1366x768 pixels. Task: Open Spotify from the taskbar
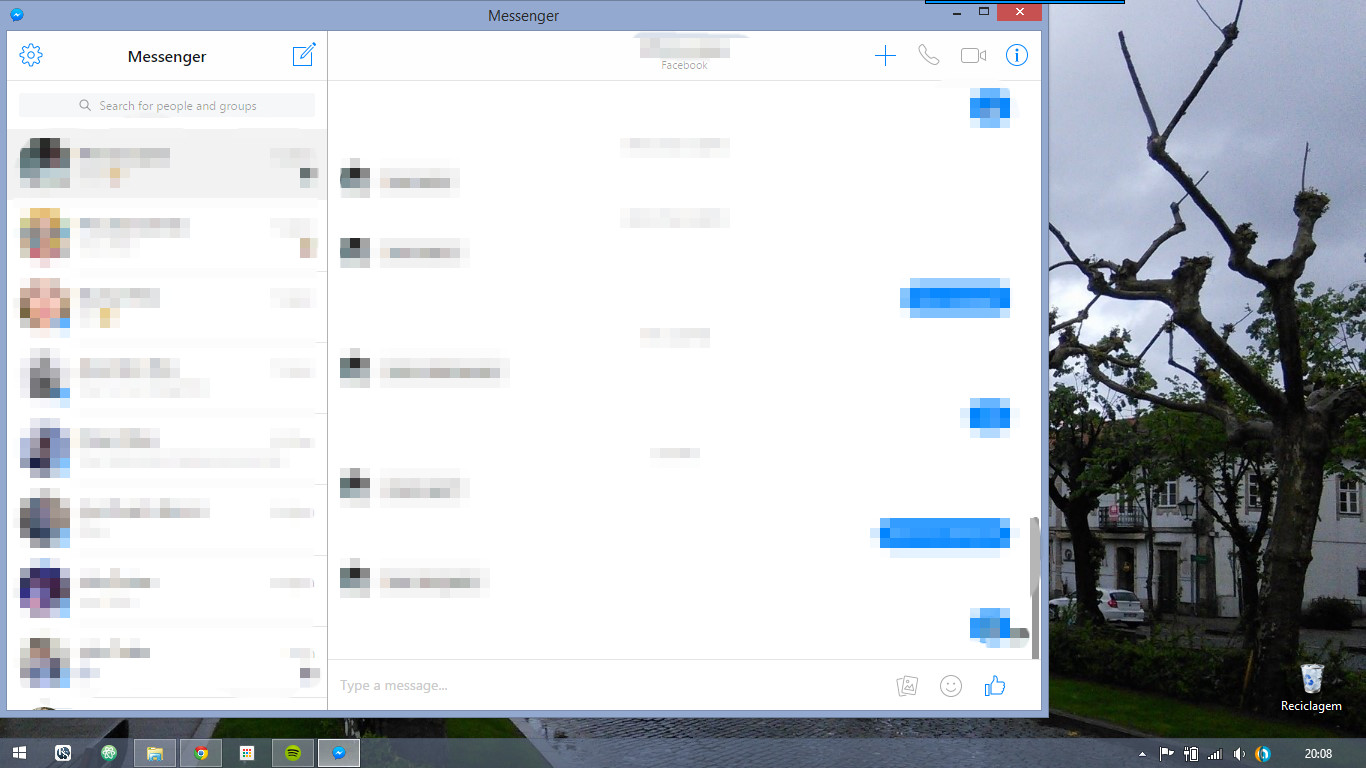(x=293, y=753)
